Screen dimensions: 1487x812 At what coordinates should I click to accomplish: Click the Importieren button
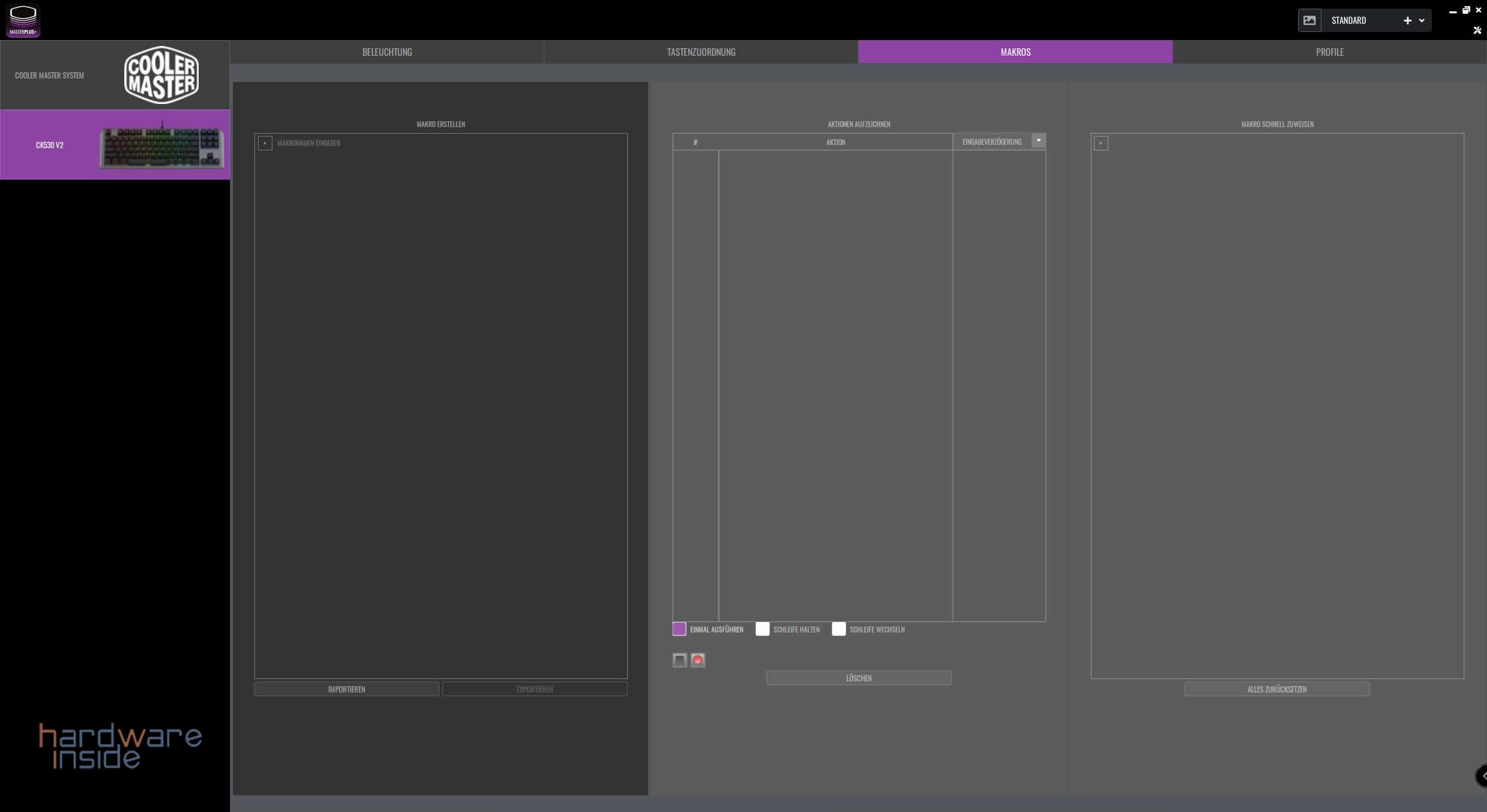click(x=347, y=689)
